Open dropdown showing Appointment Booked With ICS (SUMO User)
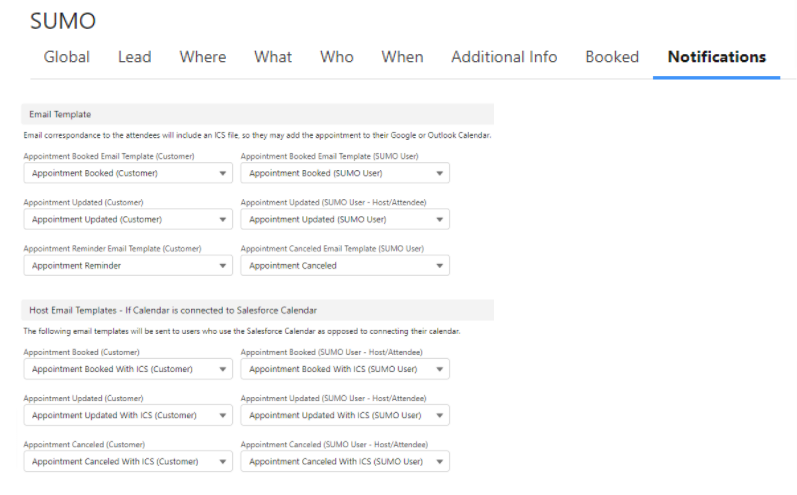This screenshot has width=797, height=495. tap(345, 369)
